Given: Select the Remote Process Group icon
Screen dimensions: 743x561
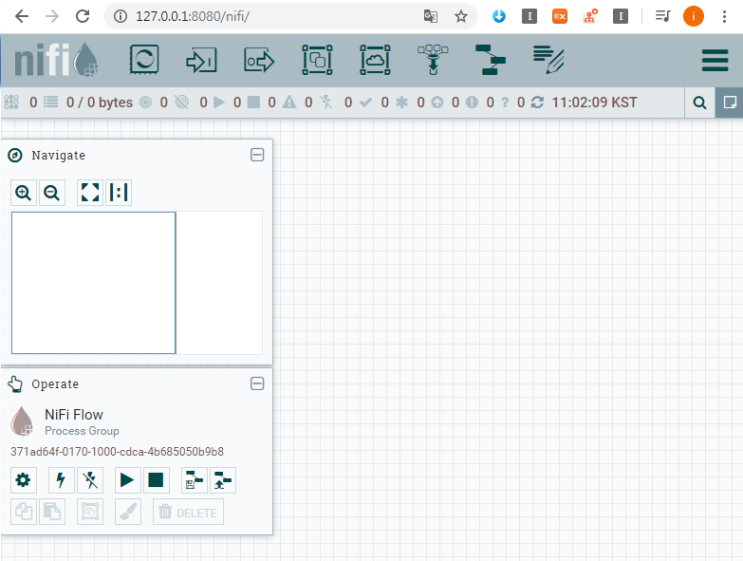Looking at the screenshot, I should (x=375, y=60).
